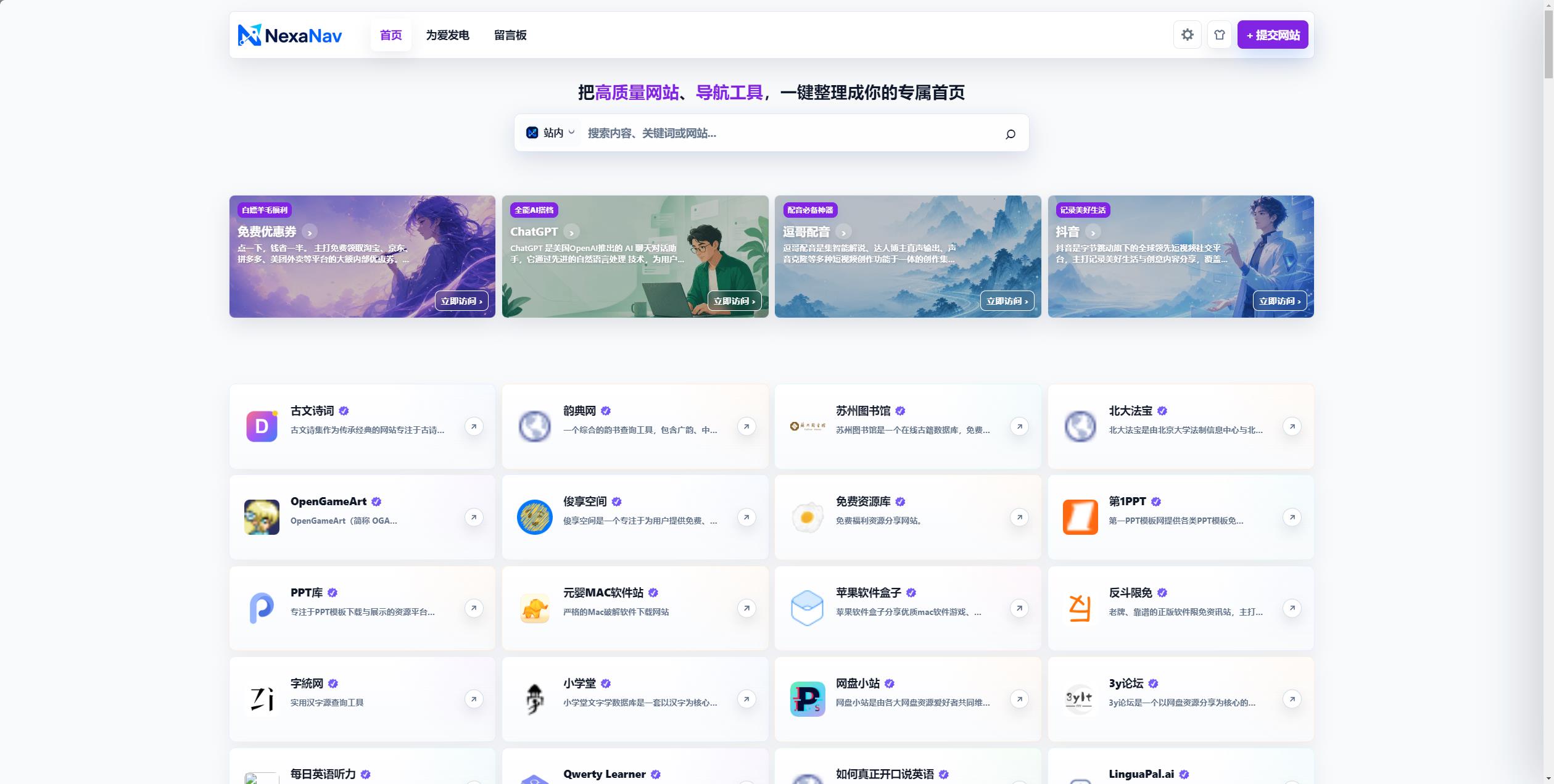Click the OpenGameArt site logo
1554x784 pixels.
(x=262, y=517)
